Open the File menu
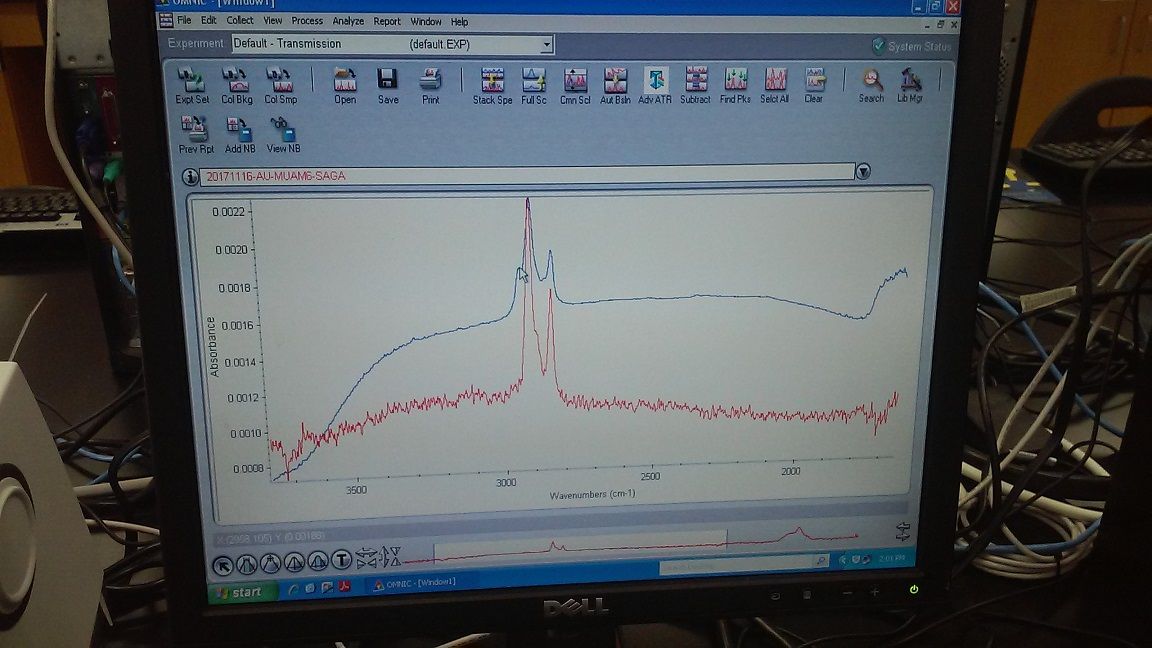Viewport: 1152px width, 648px height. (x=184, y=20)
